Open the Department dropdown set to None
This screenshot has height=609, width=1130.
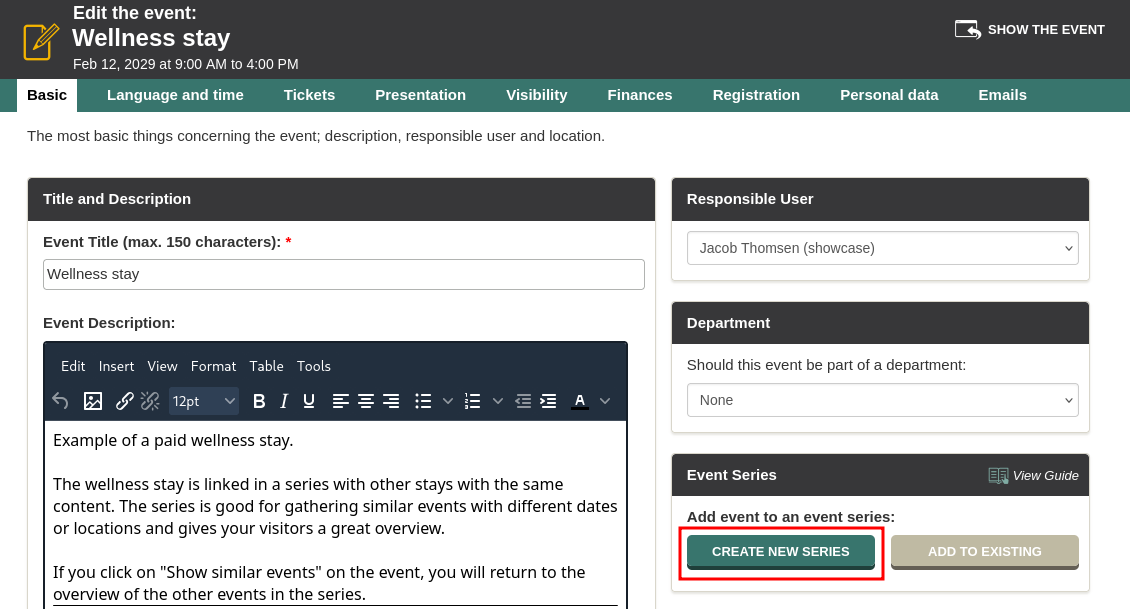(x=882, y=400)
